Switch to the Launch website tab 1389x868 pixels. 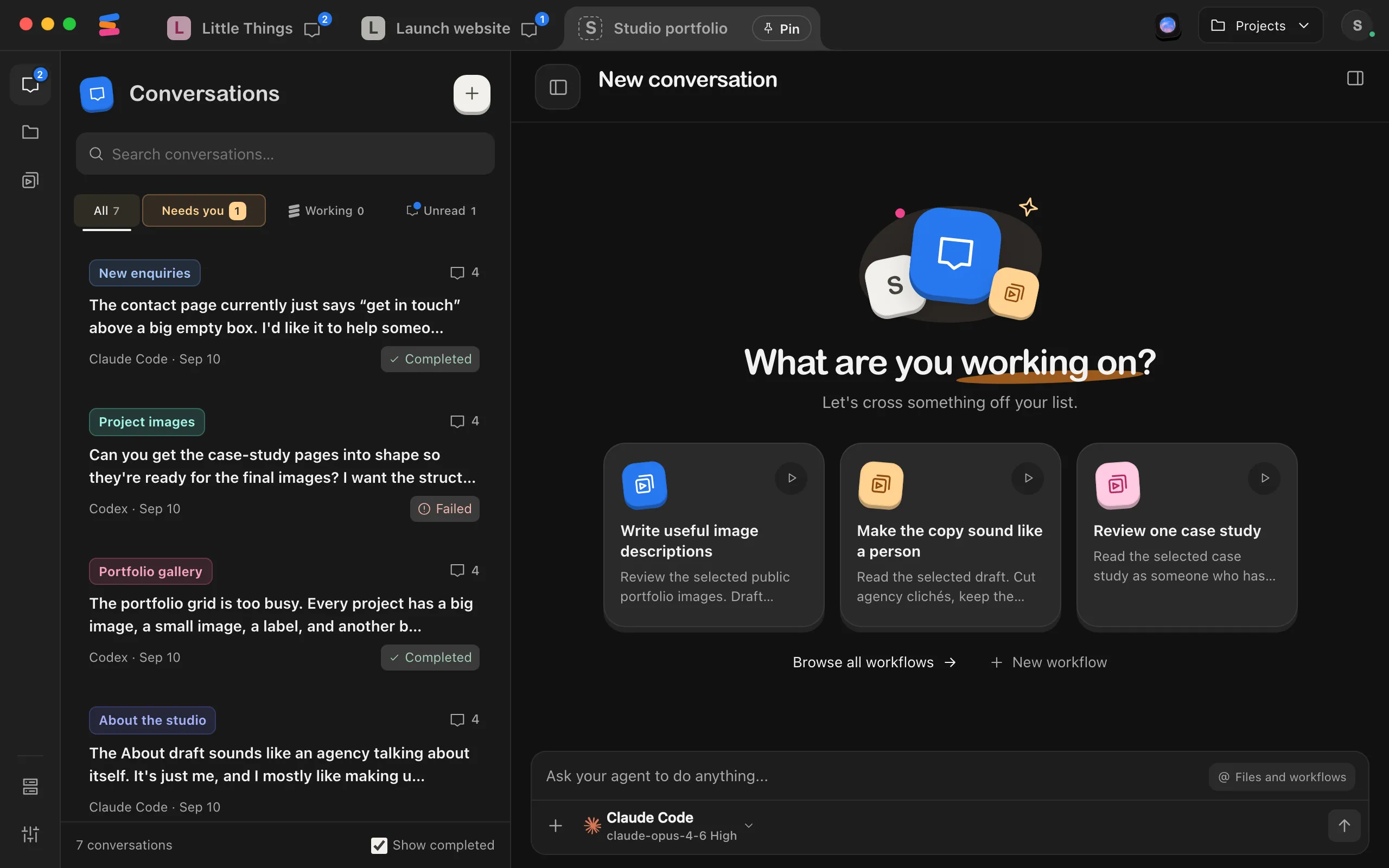453,28
